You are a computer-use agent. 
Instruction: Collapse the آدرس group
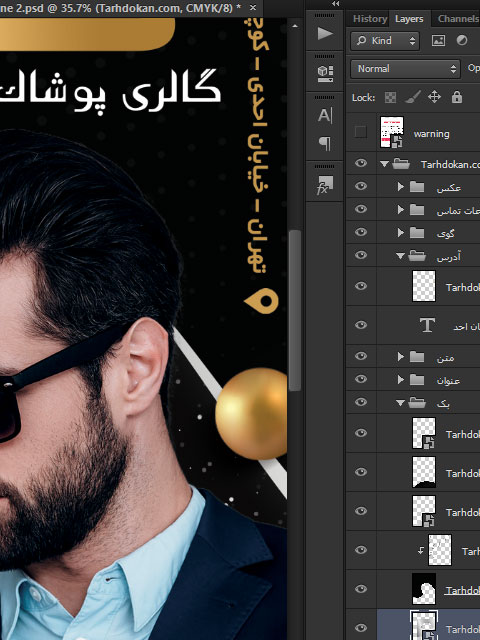click(x=400, y=256)
